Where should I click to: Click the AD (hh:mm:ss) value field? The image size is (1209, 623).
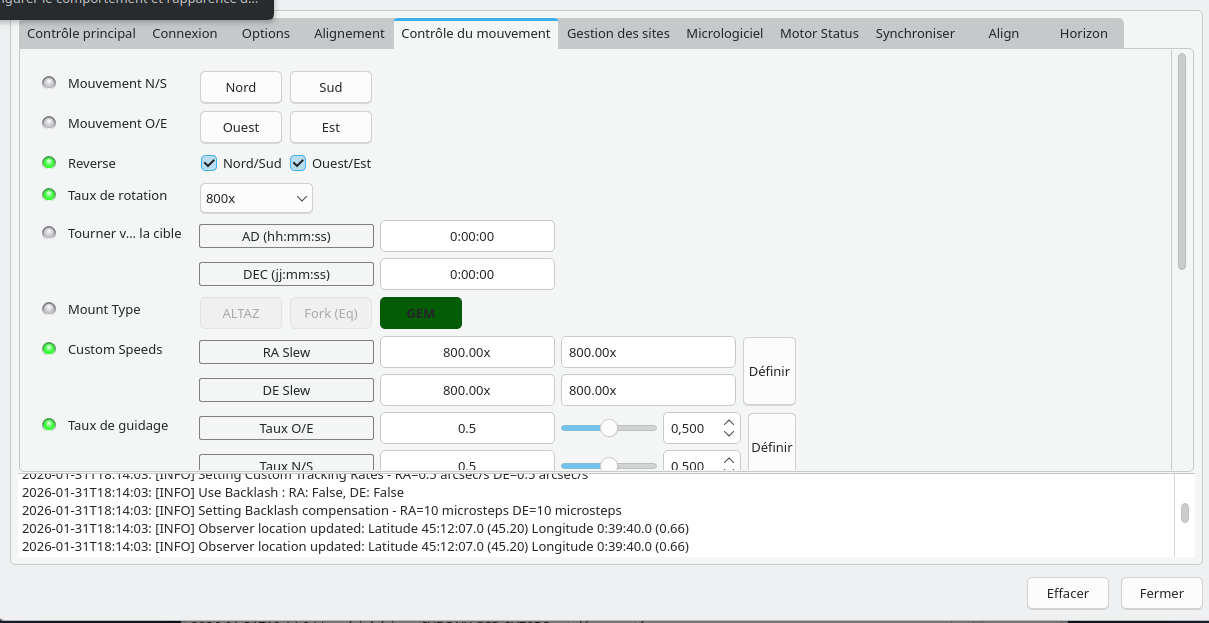pyautogui.click(x=467, y=236)
